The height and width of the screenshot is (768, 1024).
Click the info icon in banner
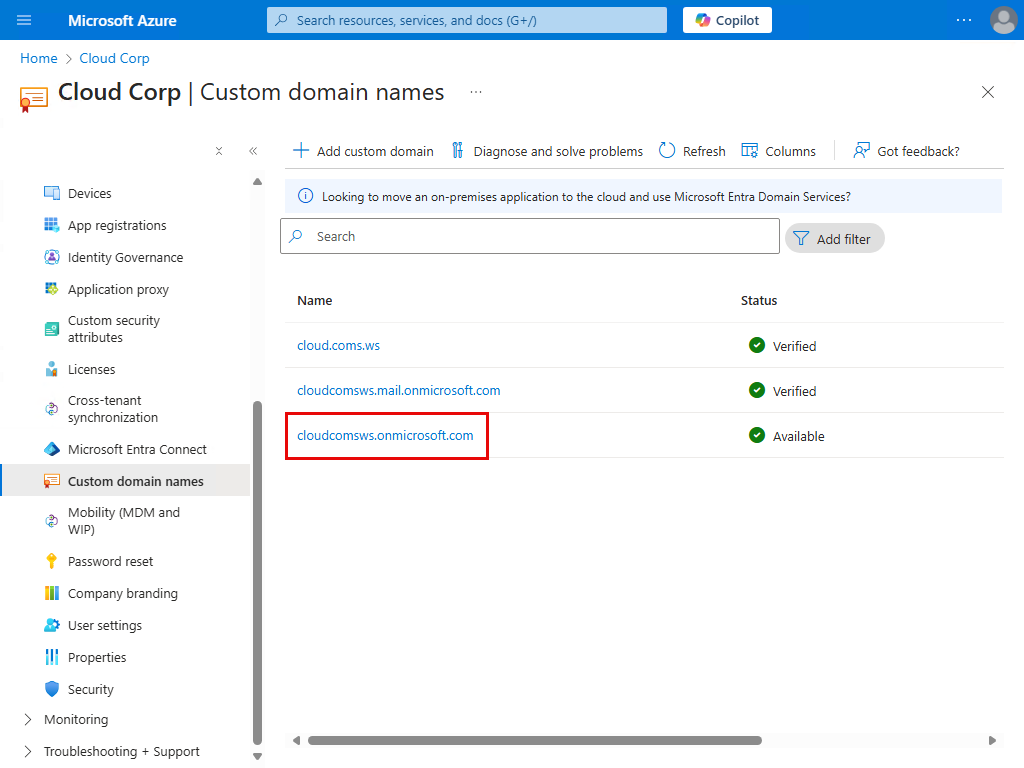tap(305, 196)
